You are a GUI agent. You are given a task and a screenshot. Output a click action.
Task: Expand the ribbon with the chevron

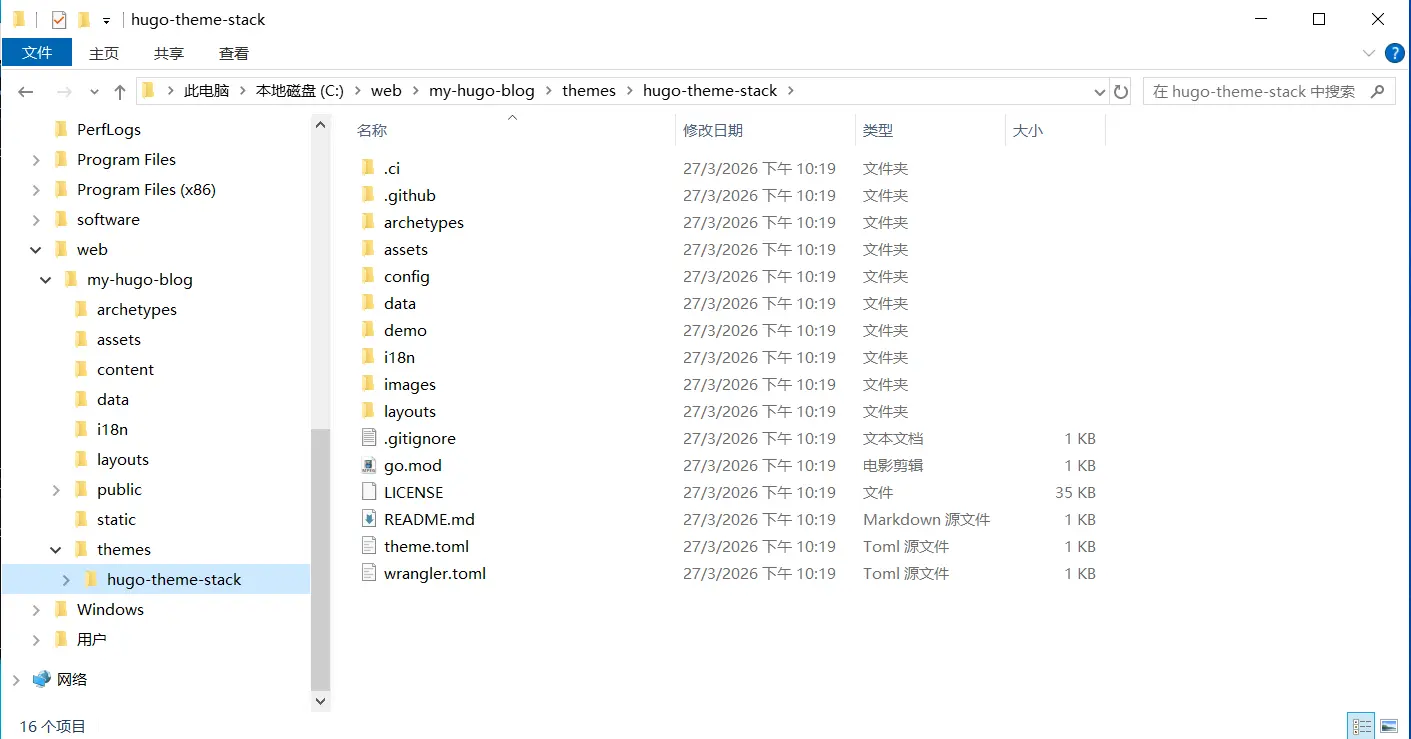tap(1369, 53)
